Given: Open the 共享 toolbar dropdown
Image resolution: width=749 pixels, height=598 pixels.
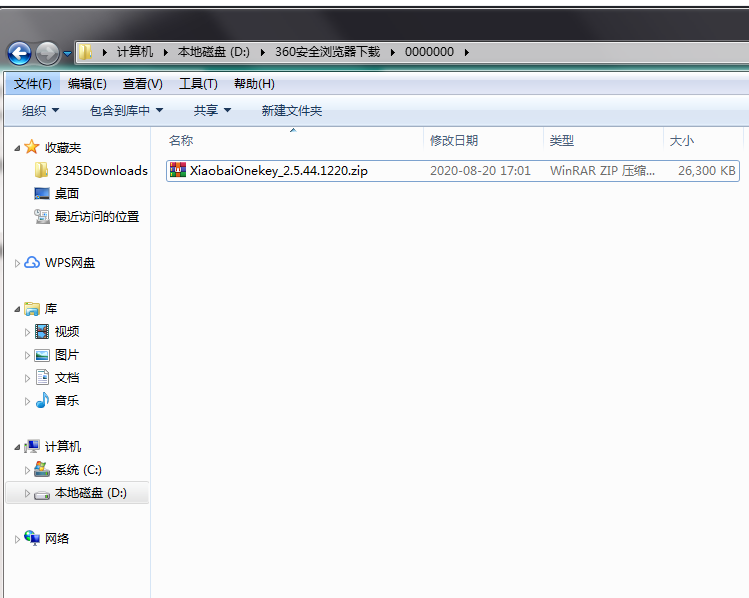Looking at the screenshot, I should click(x=212, y=111).
